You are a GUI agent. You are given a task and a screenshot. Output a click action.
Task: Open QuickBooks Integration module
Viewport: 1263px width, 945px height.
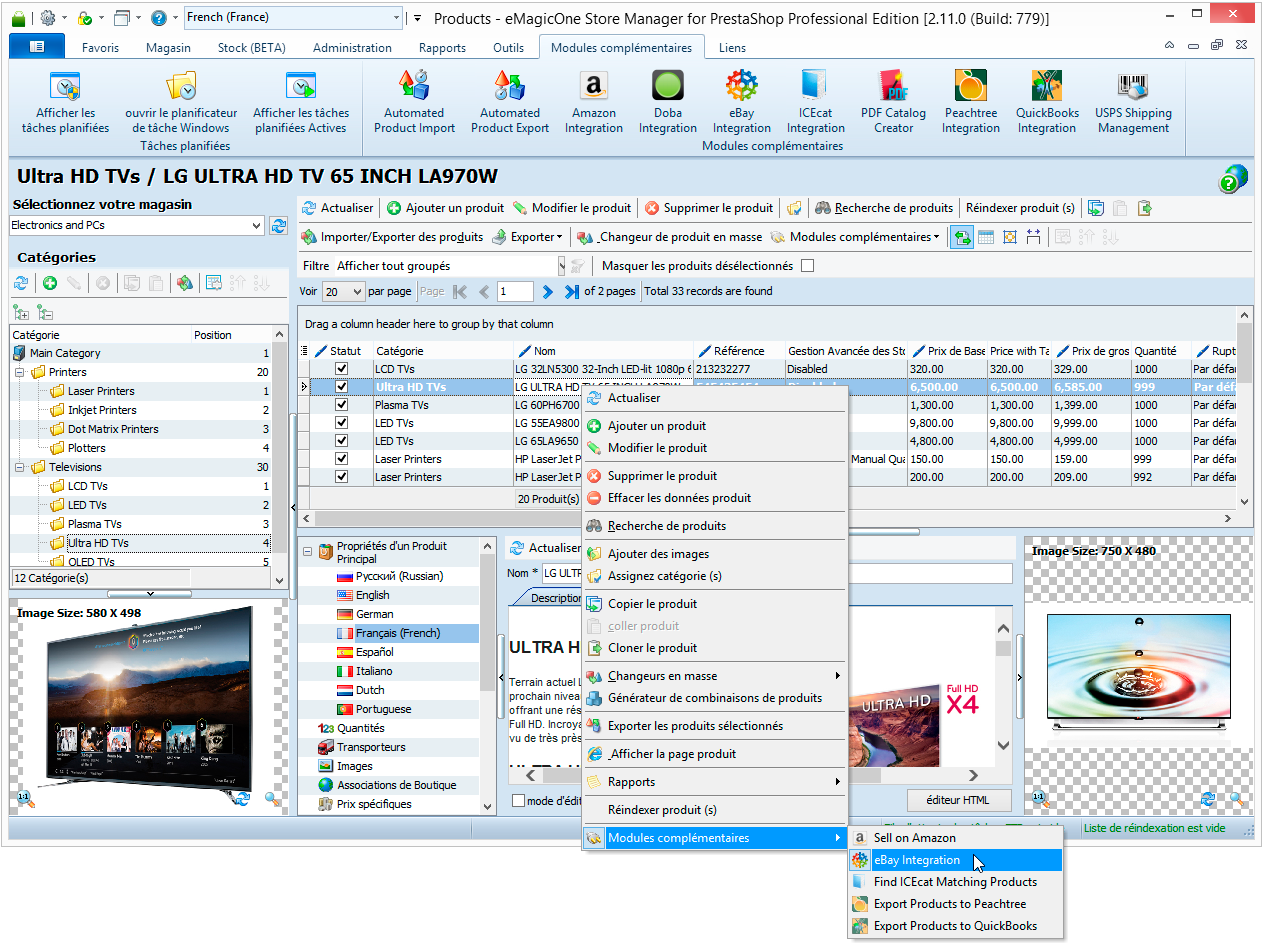click(1047, 101)
